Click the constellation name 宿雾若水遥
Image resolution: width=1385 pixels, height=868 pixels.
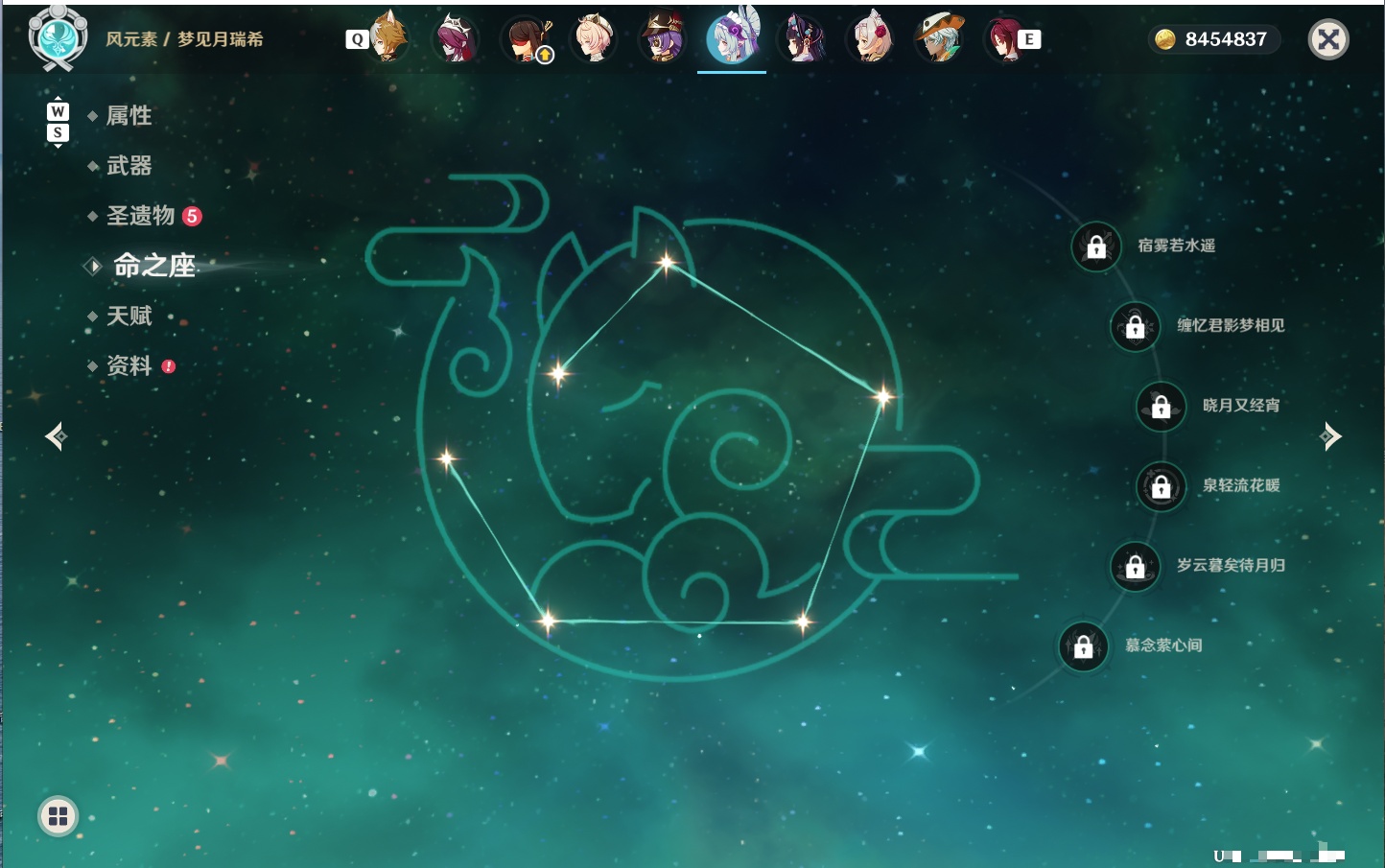click(x=1177, y=246)
